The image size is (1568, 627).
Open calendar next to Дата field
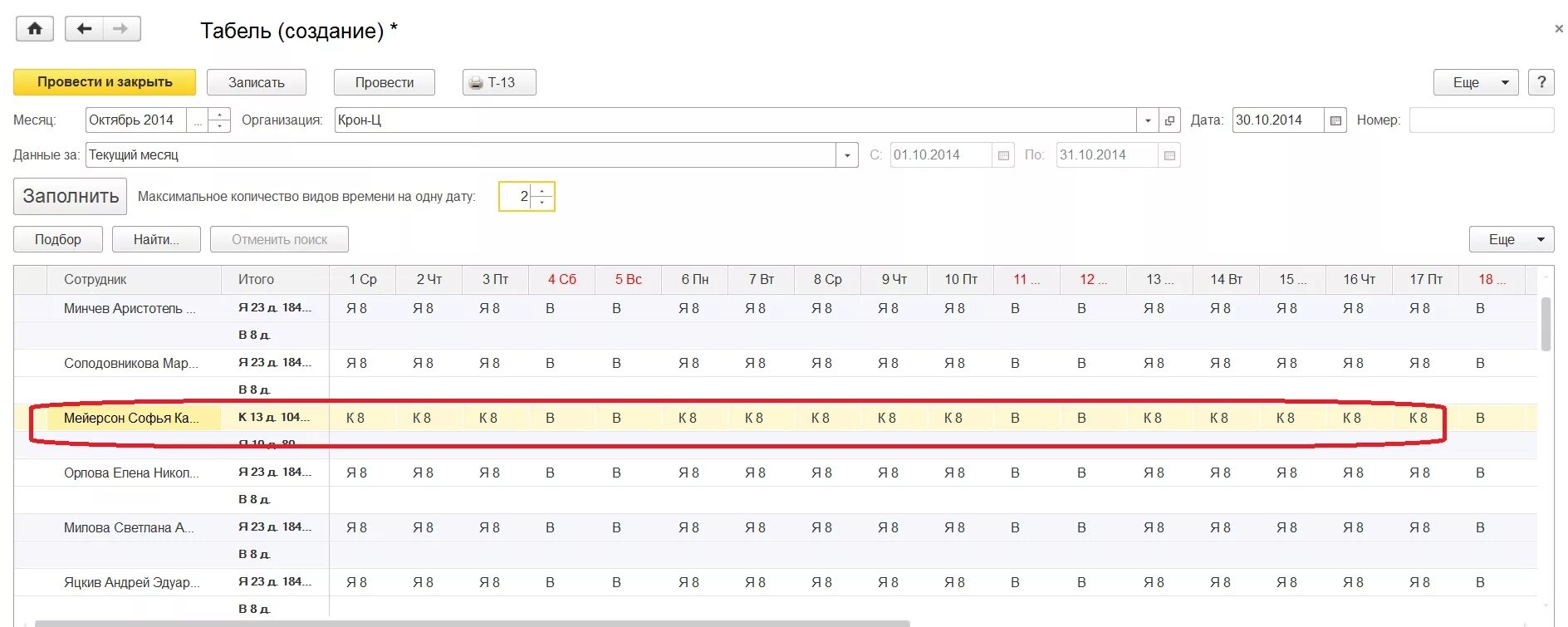(x=1335, y=120)
